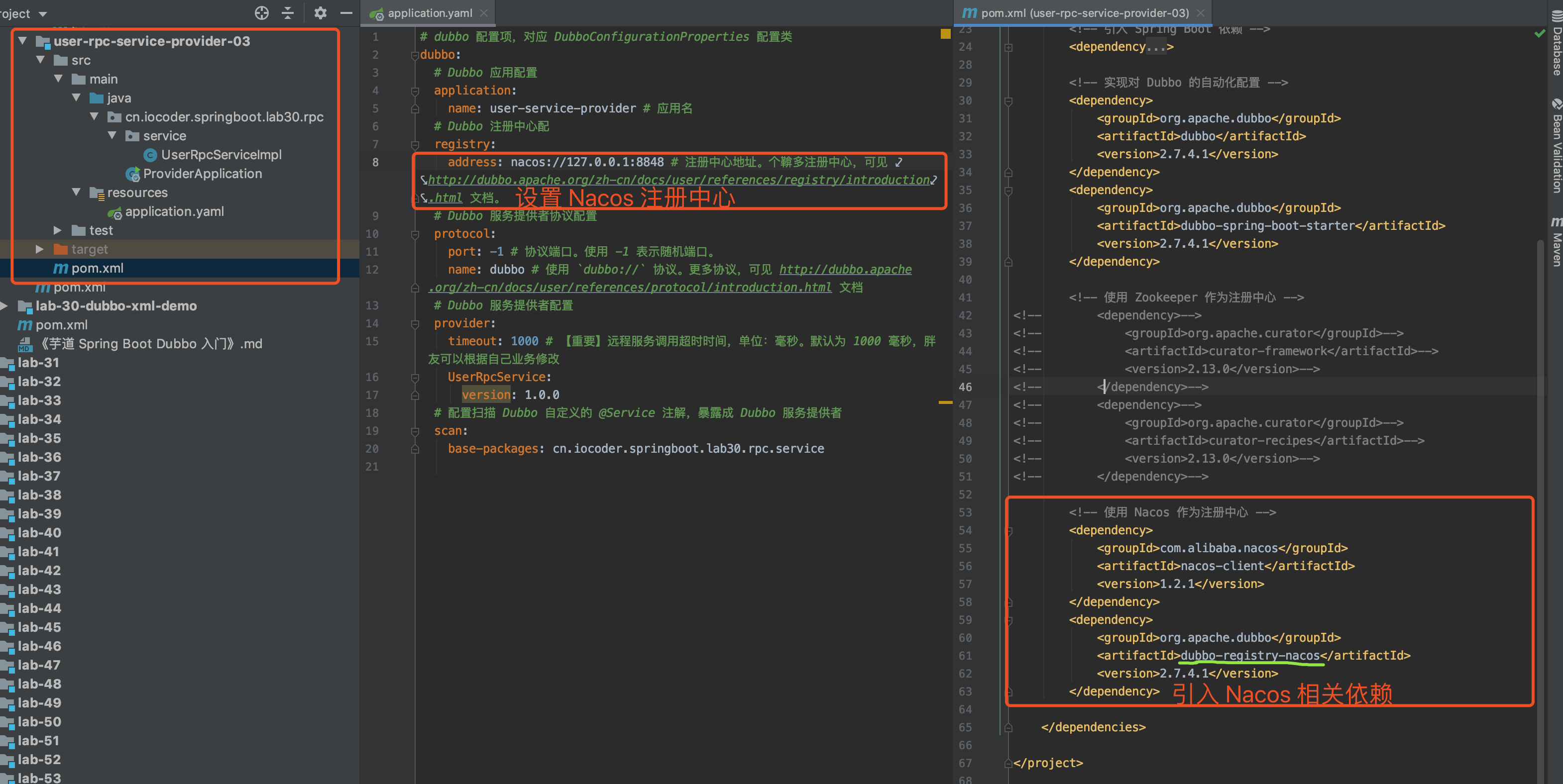
Task: Expand the target folder
Action: (x=39, y=249)
